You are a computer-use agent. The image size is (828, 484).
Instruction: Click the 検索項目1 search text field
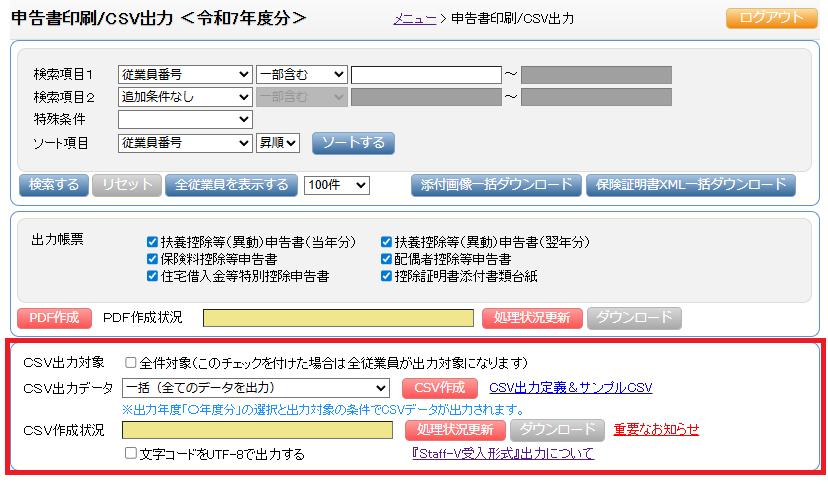pyautogui.click(x=425, y=74)
